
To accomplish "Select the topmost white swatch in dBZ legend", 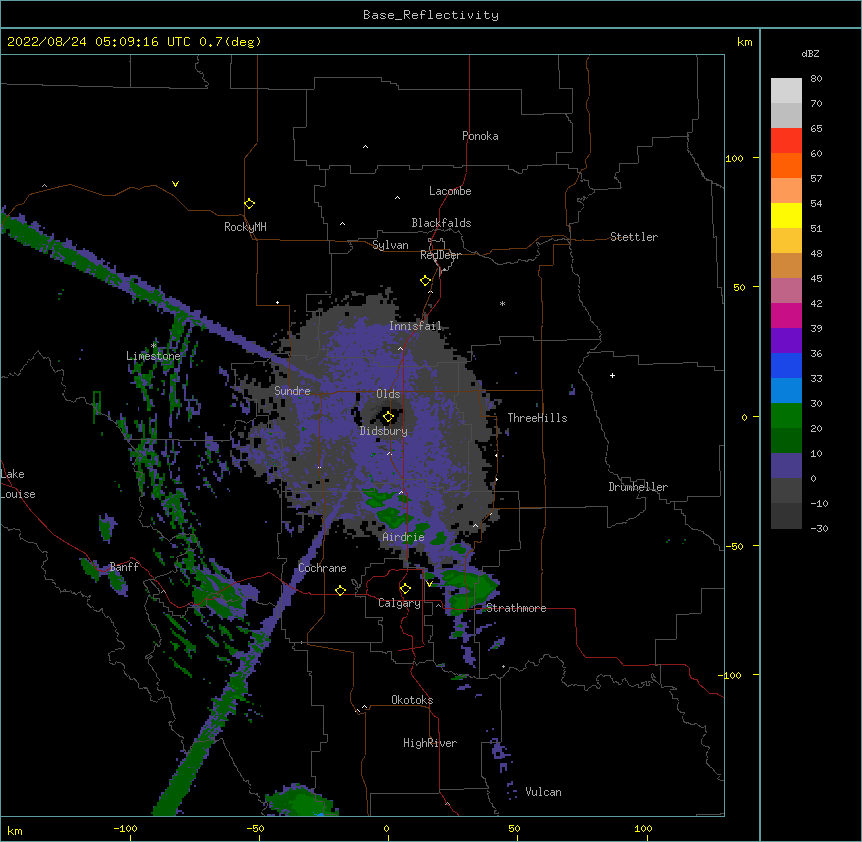I will 786,90.
